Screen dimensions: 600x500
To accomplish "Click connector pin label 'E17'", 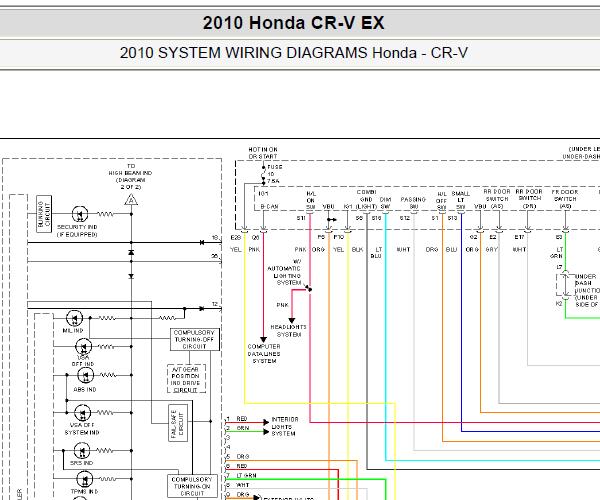I will click(x=519, y=237).
